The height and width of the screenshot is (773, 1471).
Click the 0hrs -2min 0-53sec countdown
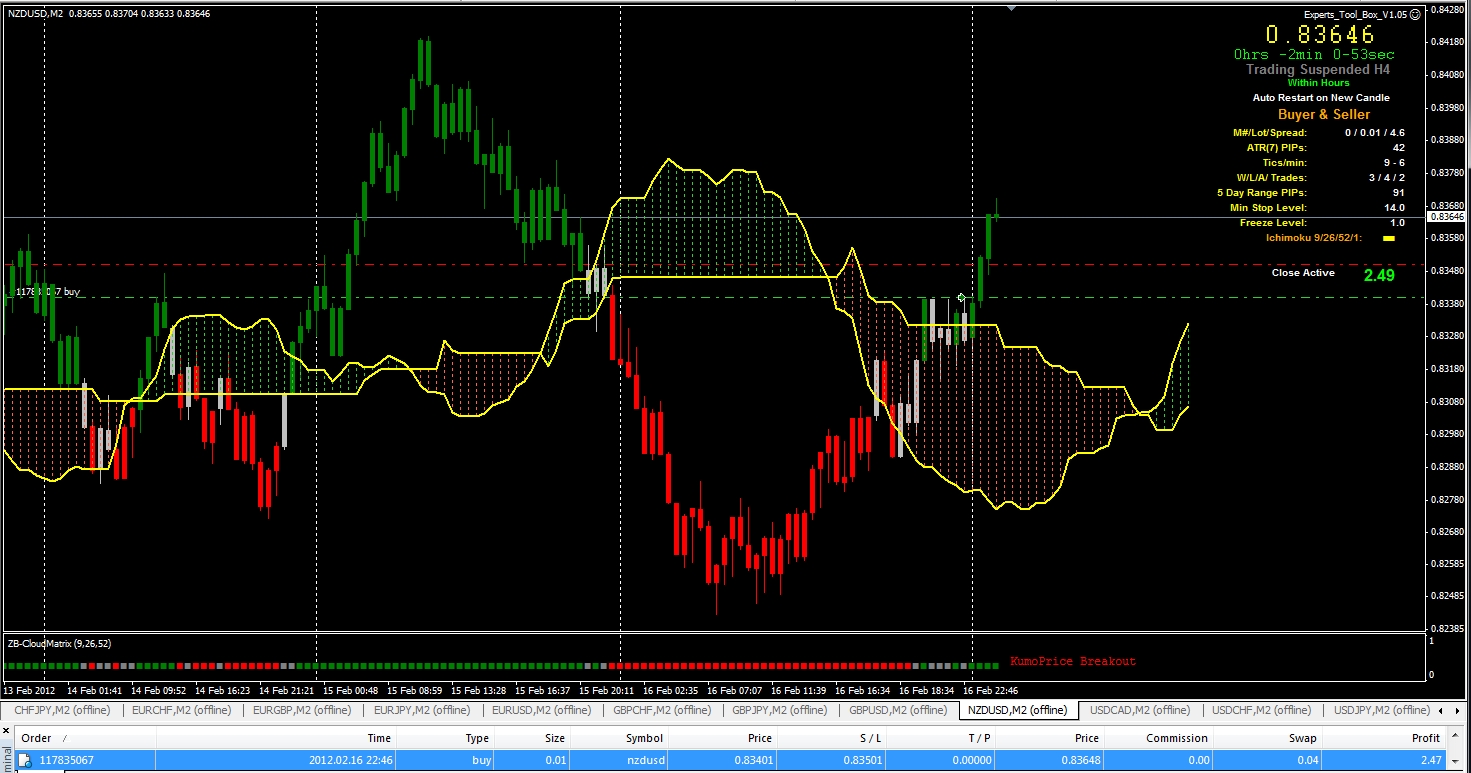click(x=1314, y=54)
